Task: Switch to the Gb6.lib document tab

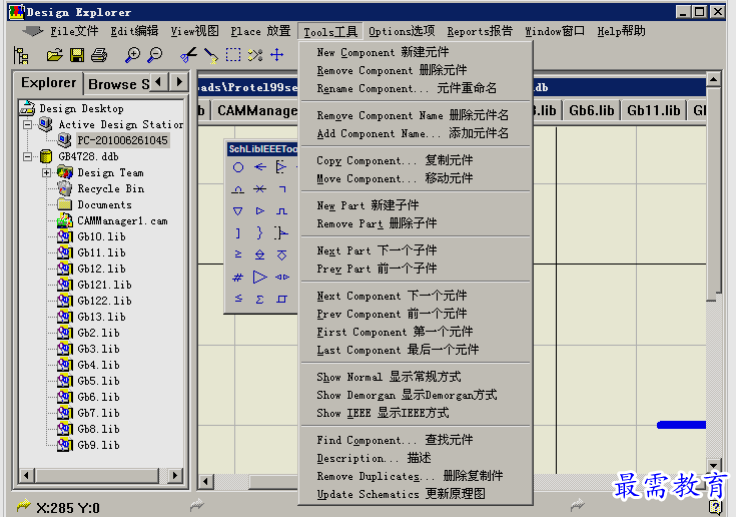Action: coord(591,111)
